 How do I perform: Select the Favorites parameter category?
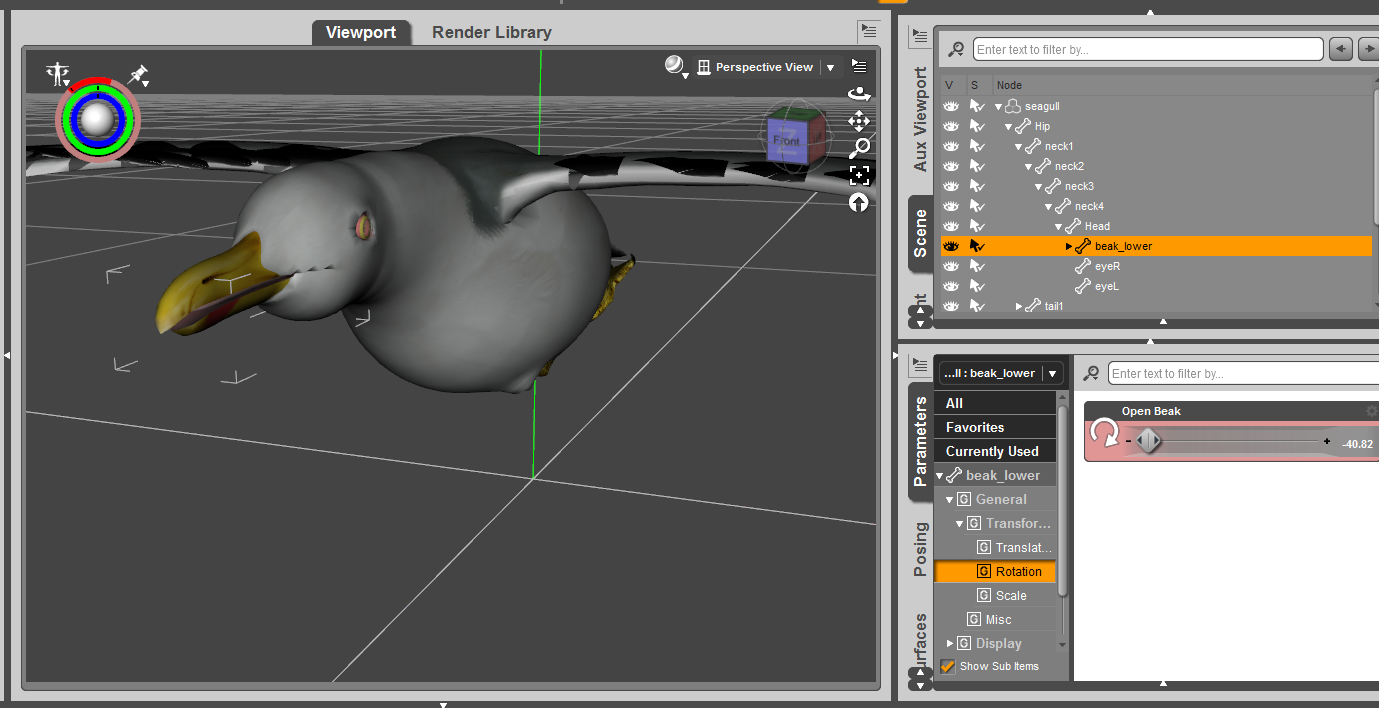tap(975, 427)
